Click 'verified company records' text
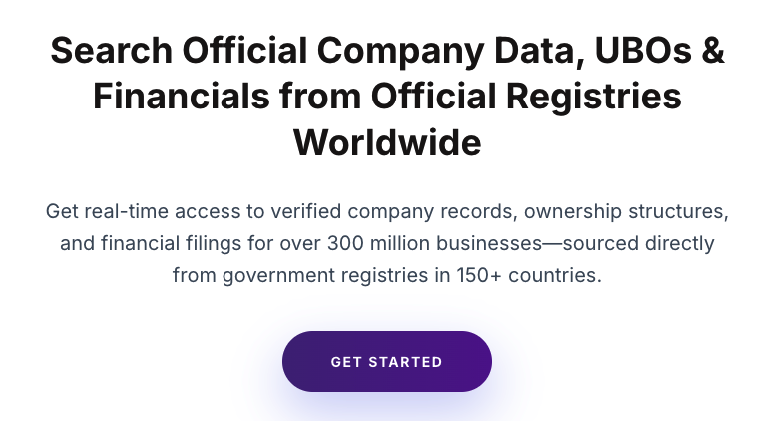Screen dimensions: 763x421 tap(393, 211)
